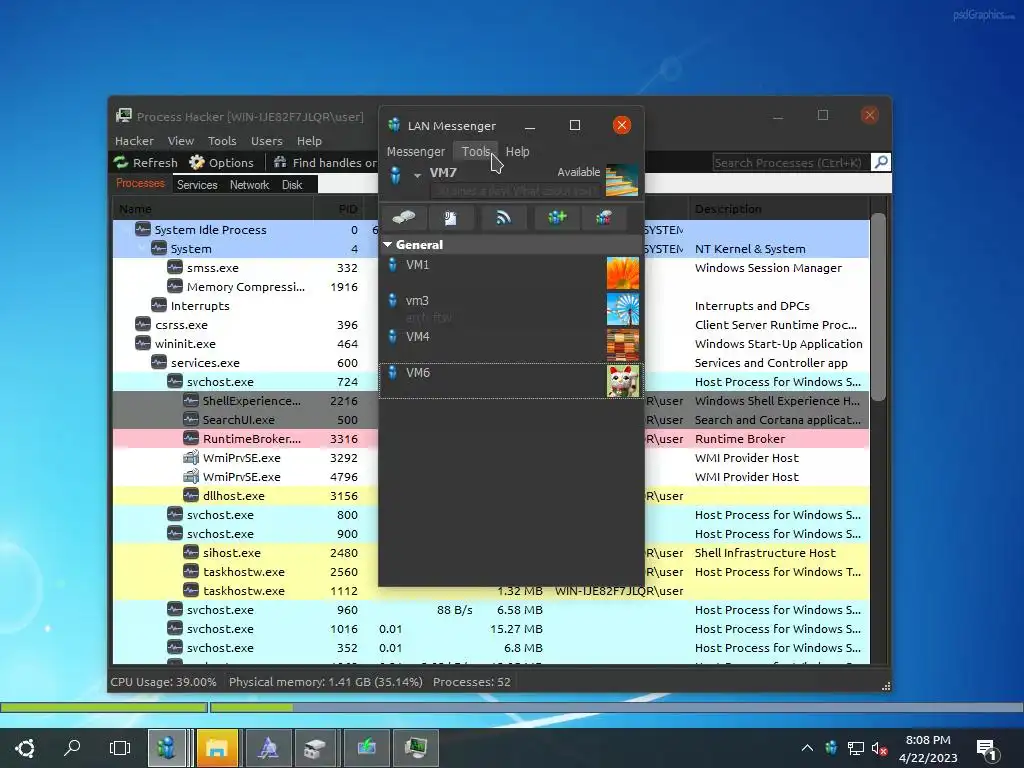Open the Hacker menu in Process Hacker
1024x768 pixels.
pos(134,141)
